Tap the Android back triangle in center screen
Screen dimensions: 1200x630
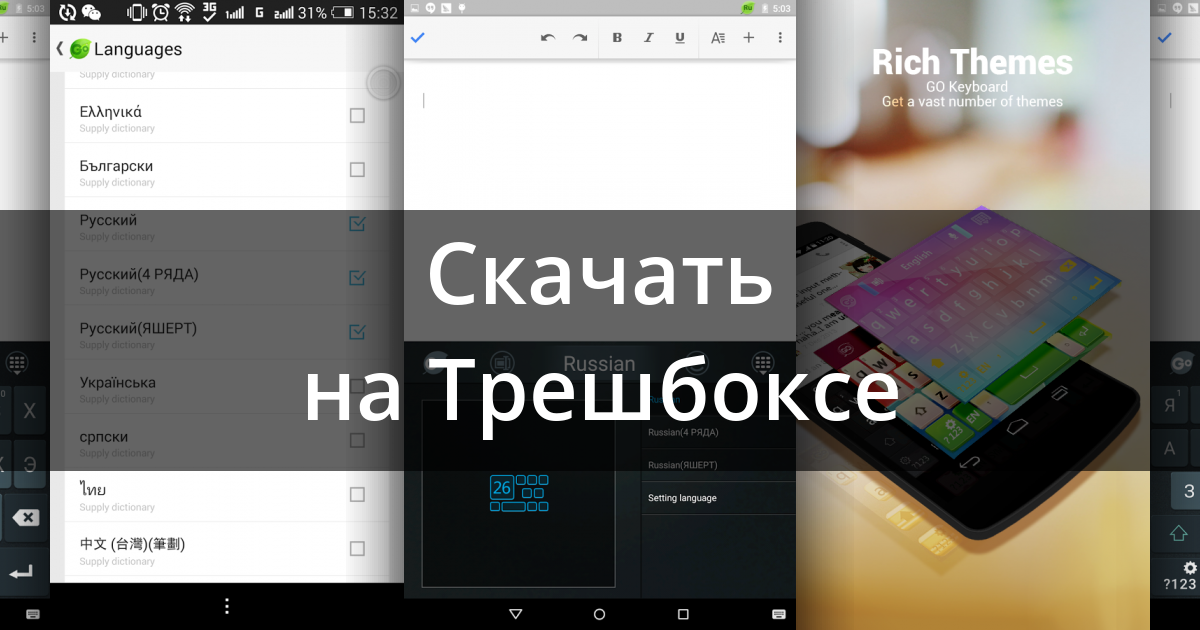515,613
